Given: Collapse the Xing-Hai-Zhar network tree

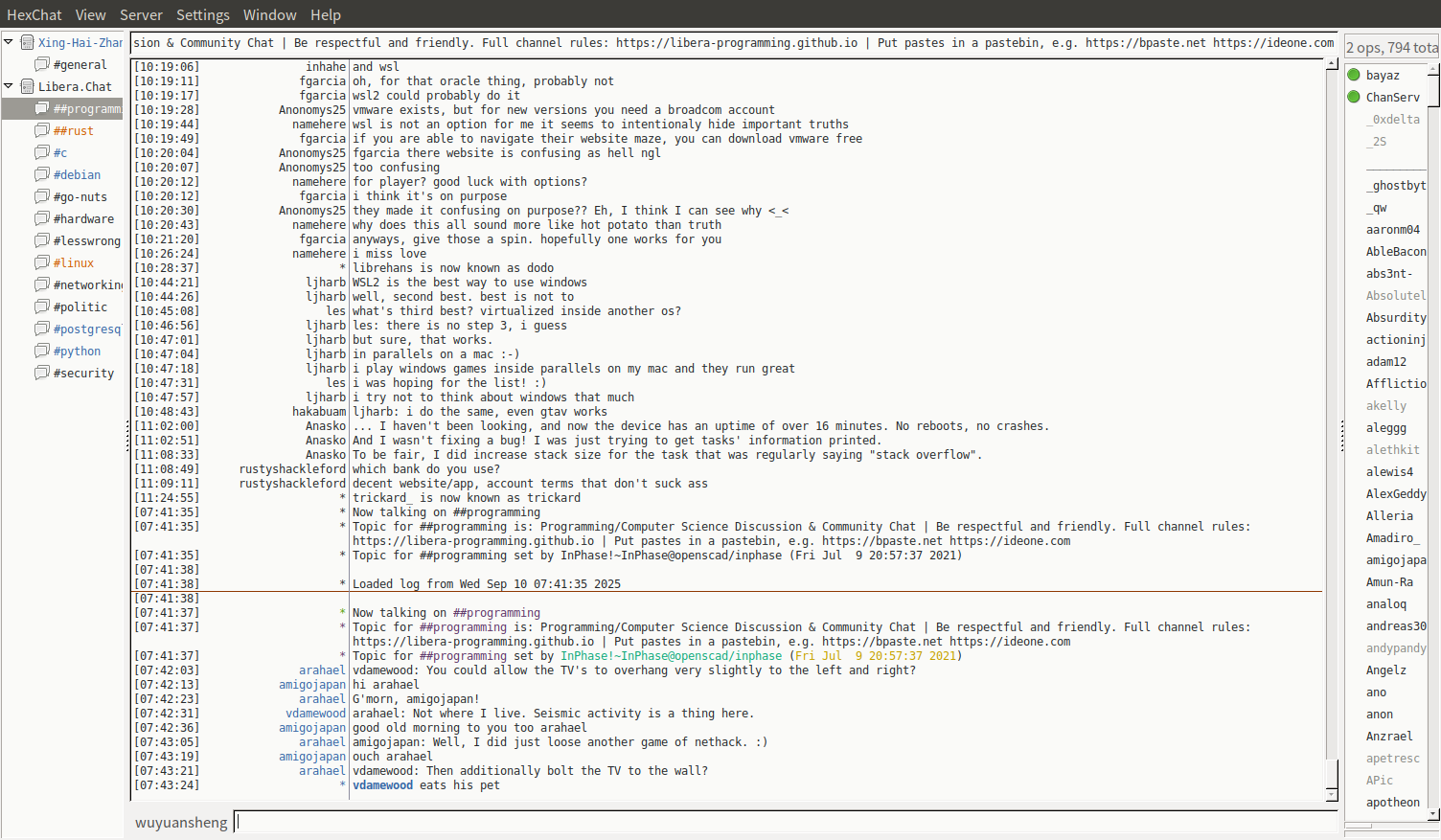Looking at the screenshot, I should click(x=9, y=42).
